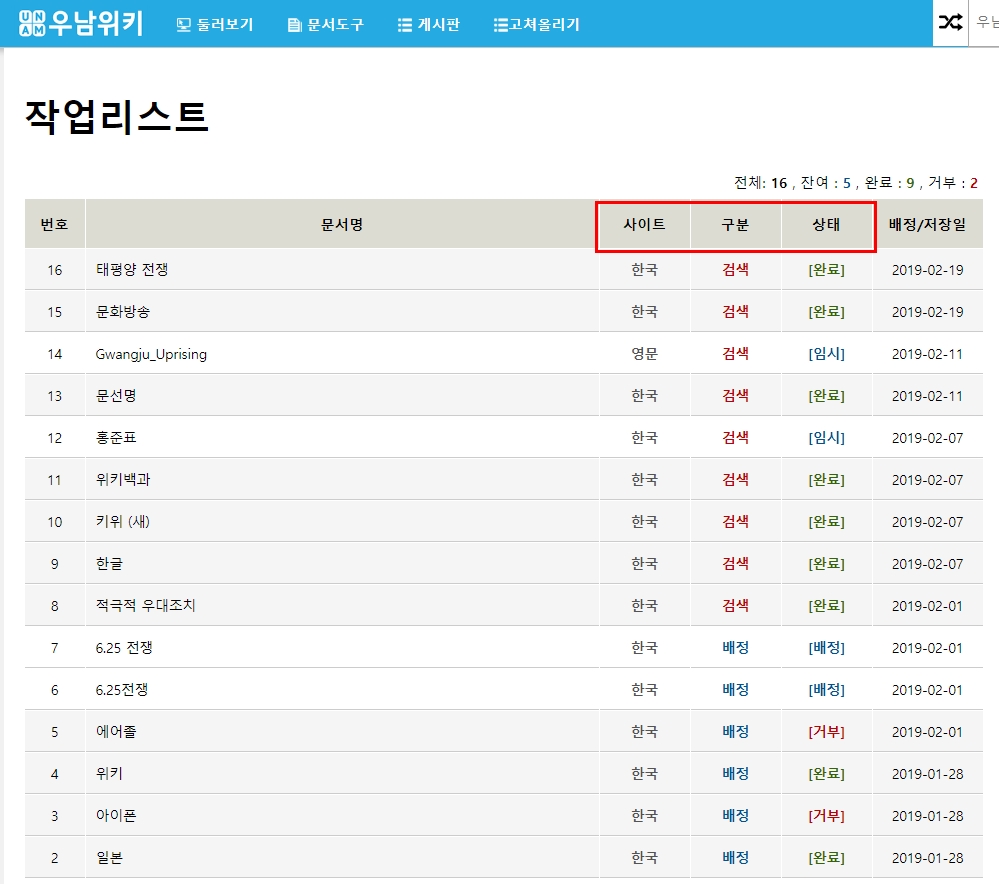
Task: Click [임시] status for 홍준표
Action: (x=826, y=438)
